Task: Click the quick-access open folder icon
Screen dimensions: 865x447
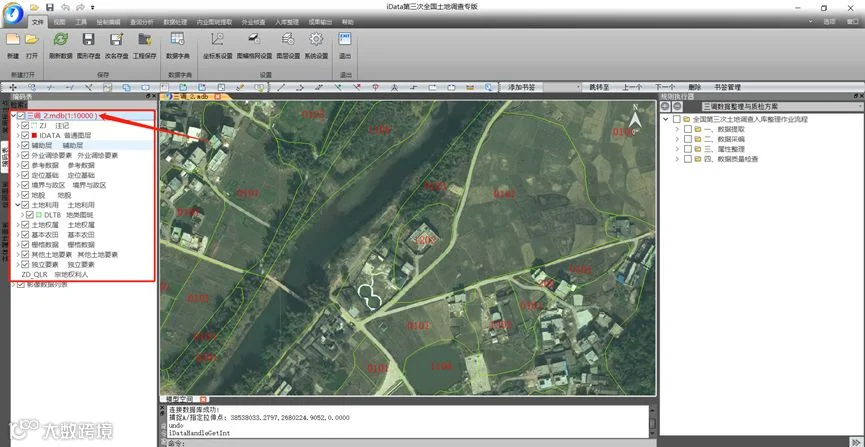Action: 34,7
